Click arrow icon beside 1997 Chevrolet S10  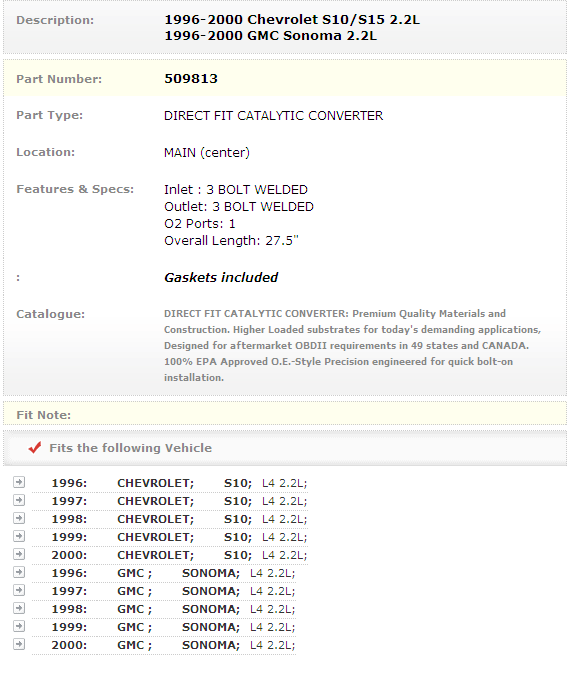19,500
